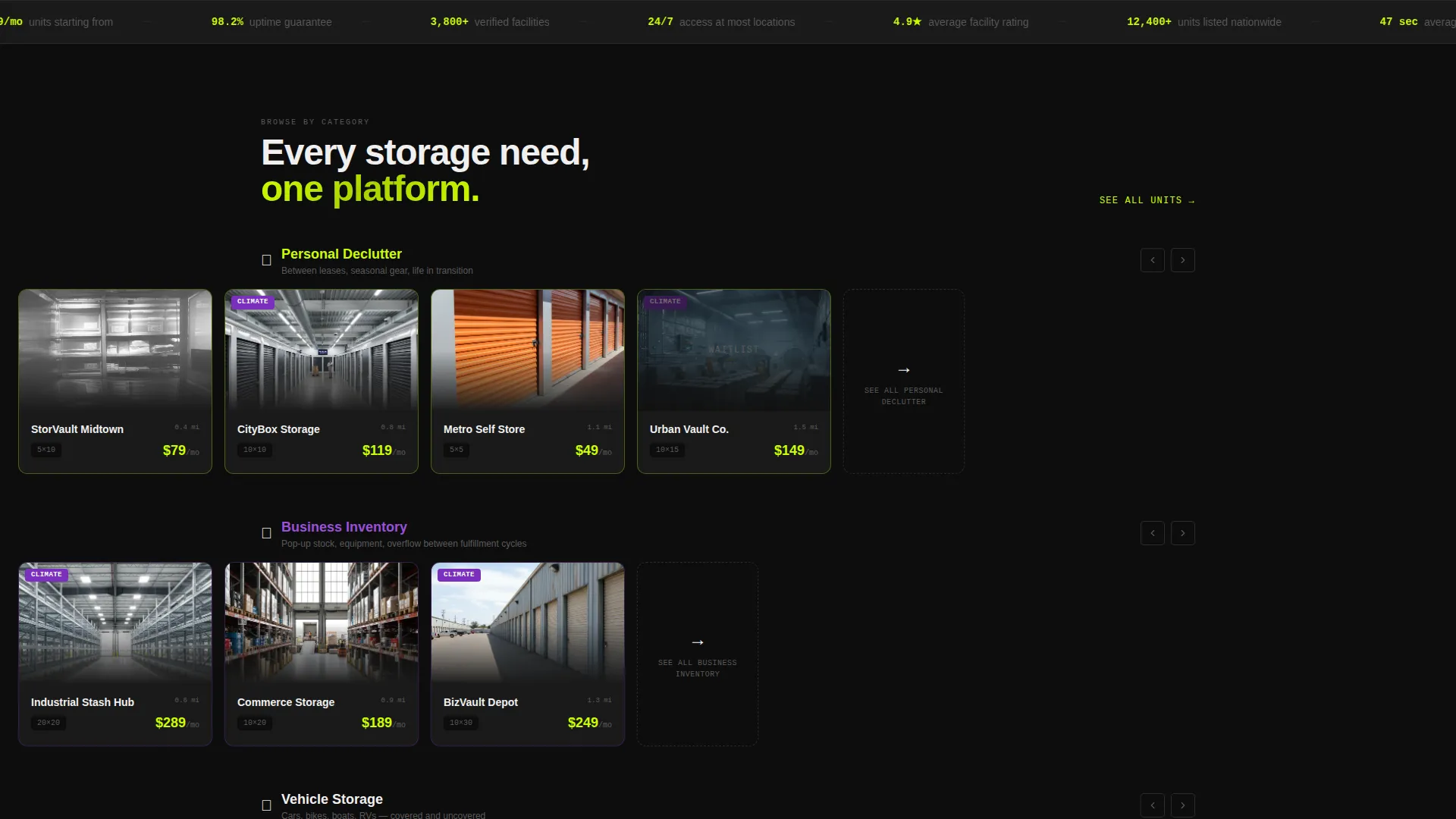This screenshot has width=1456, height=819.
Task: Click the Business Inventory heading
Action: point(344,527)
